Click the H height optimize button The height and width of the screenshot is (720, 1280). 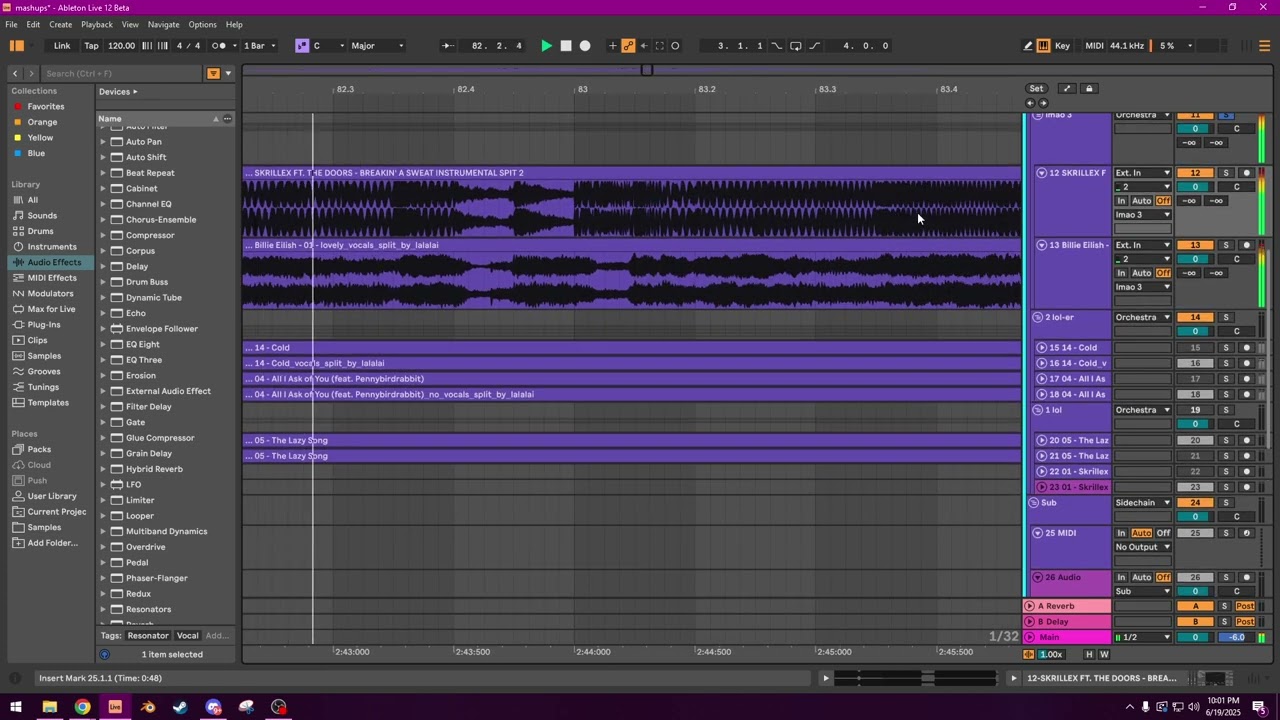point(1089,655)
